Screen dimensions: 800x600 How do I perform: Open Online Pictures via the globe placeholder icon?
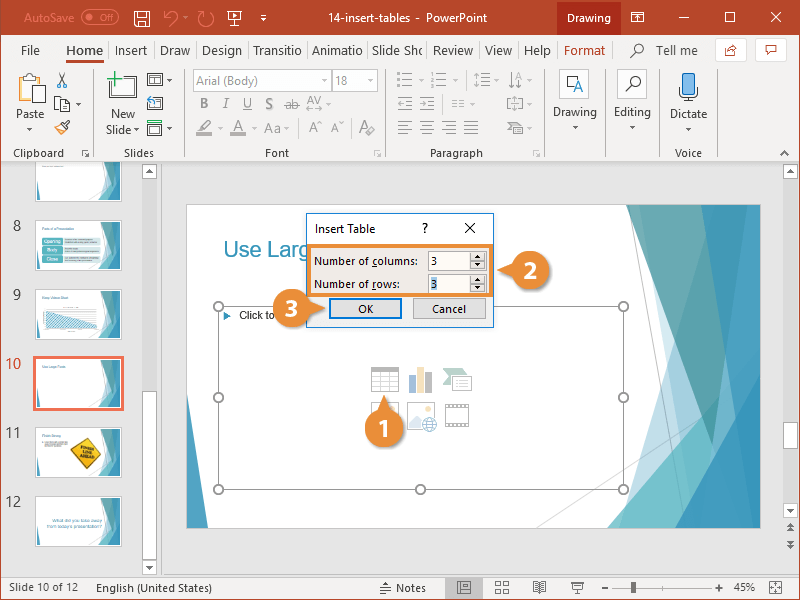(421, 415)
